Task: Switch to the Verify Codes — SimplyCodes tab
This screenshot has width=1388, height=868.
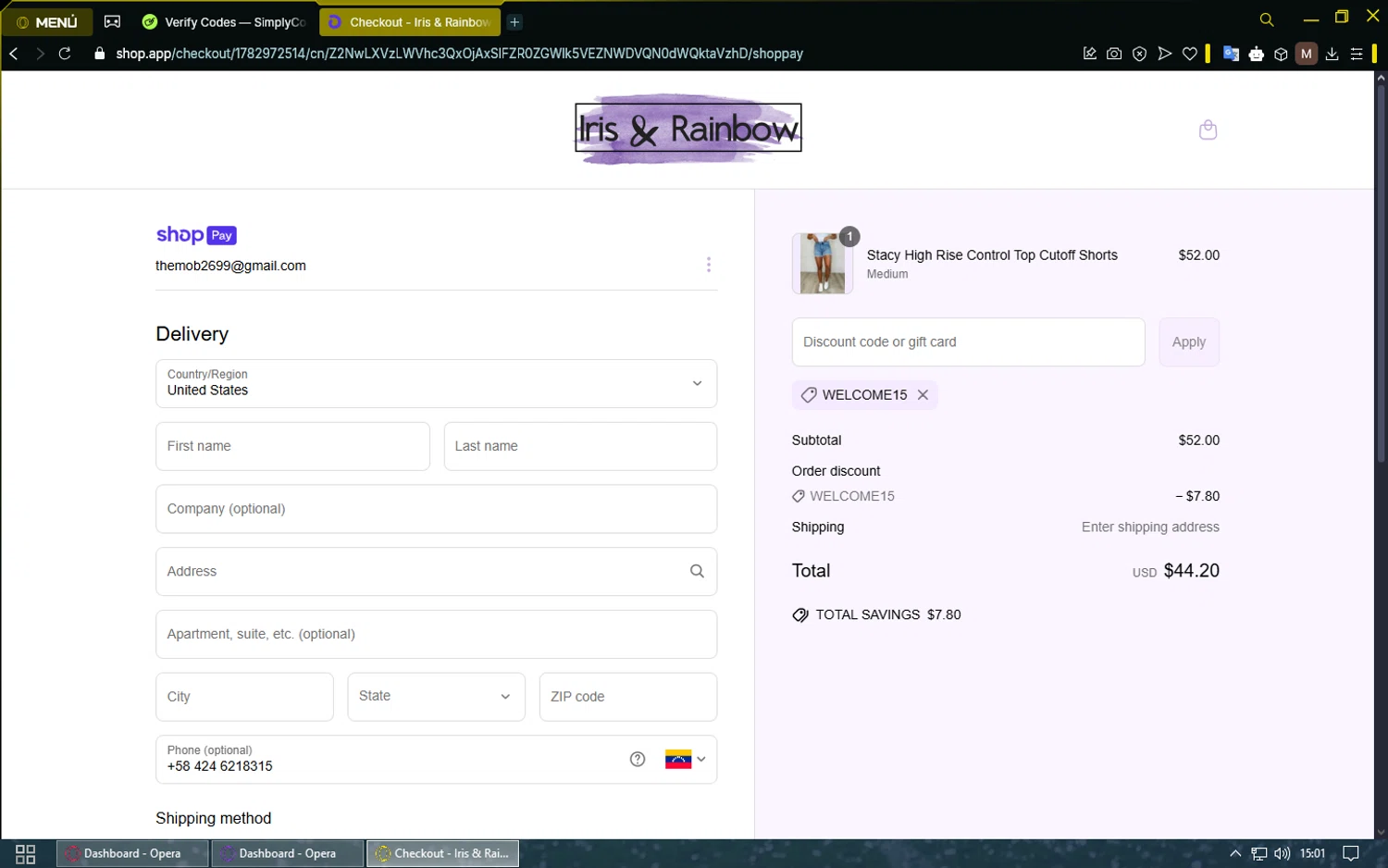Action: pos(224,22)
